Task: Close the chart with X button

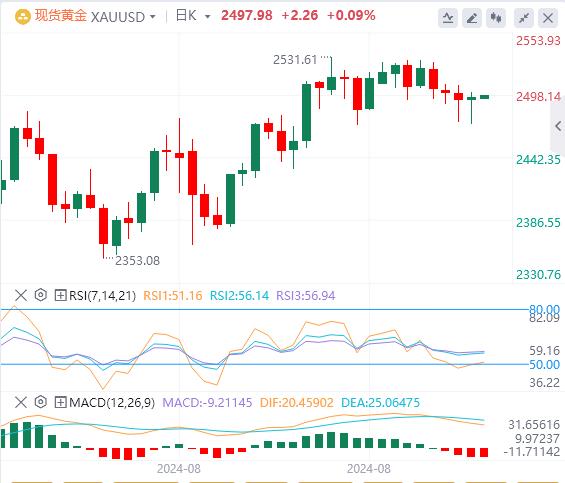Action: pyautogui.click(x=548, y=18)
